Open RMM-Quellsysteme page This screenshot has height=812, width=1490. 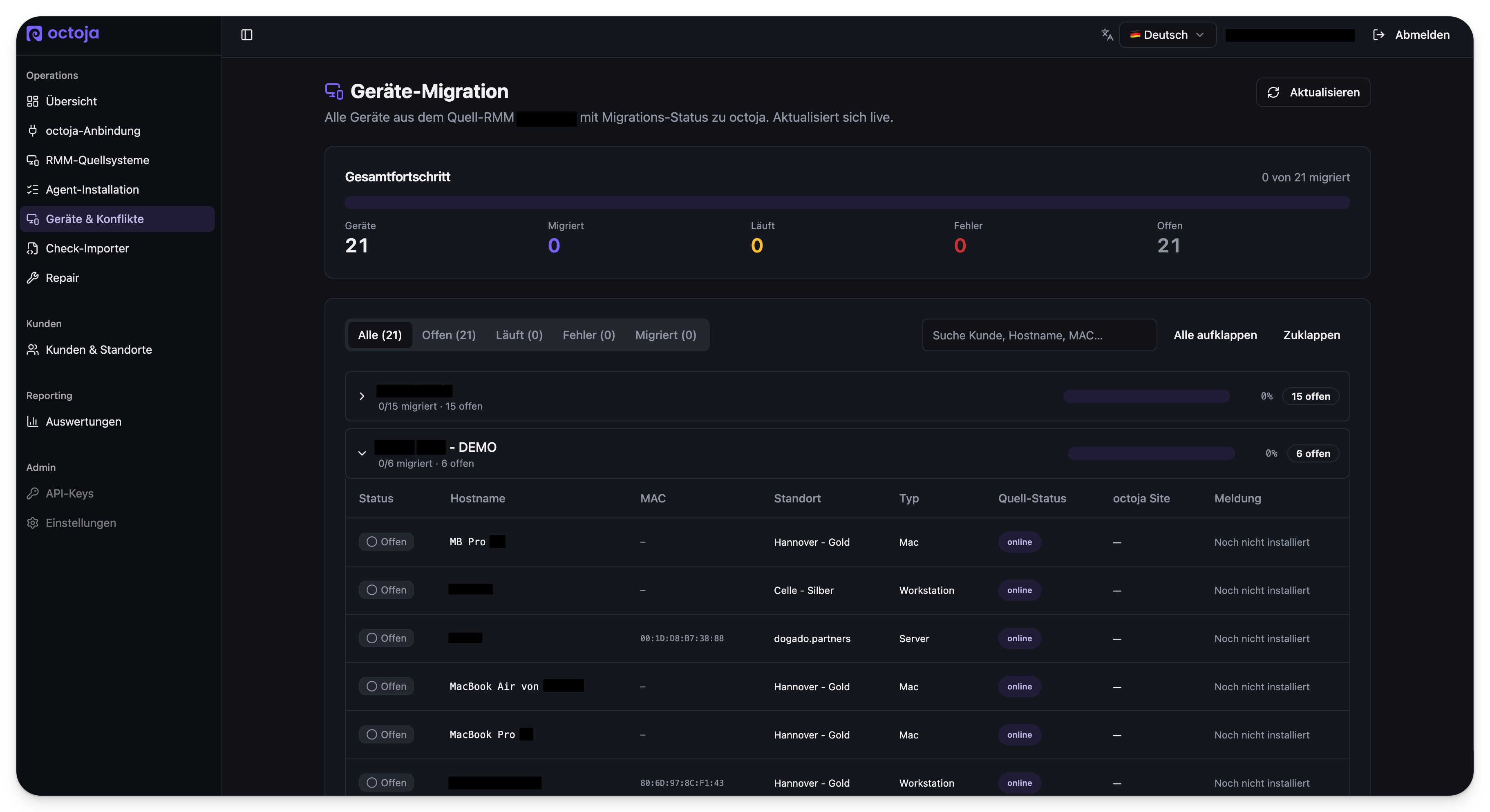pos(117,160)
